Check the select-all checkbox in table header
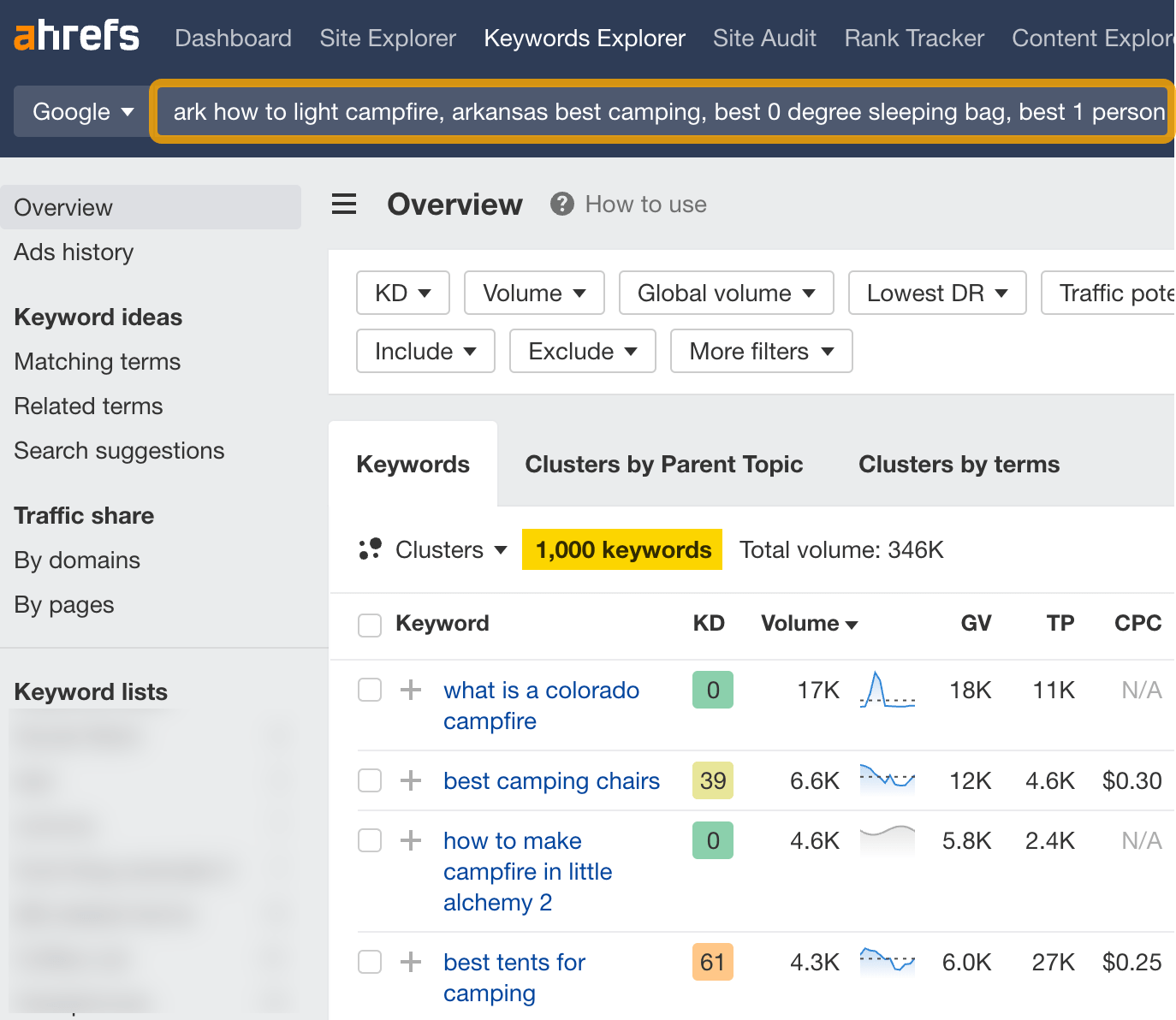 point(369,625)
